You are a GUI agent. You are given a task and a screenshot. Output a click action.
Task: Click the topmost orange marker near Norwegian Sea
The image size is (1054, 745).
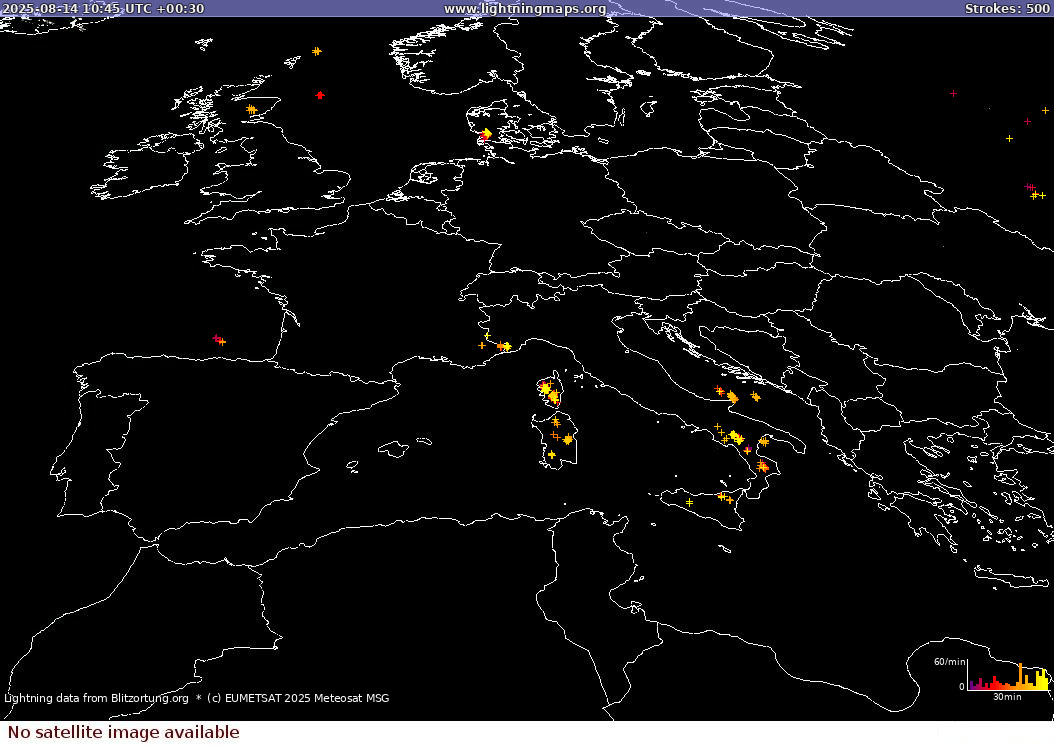(317, 51)
